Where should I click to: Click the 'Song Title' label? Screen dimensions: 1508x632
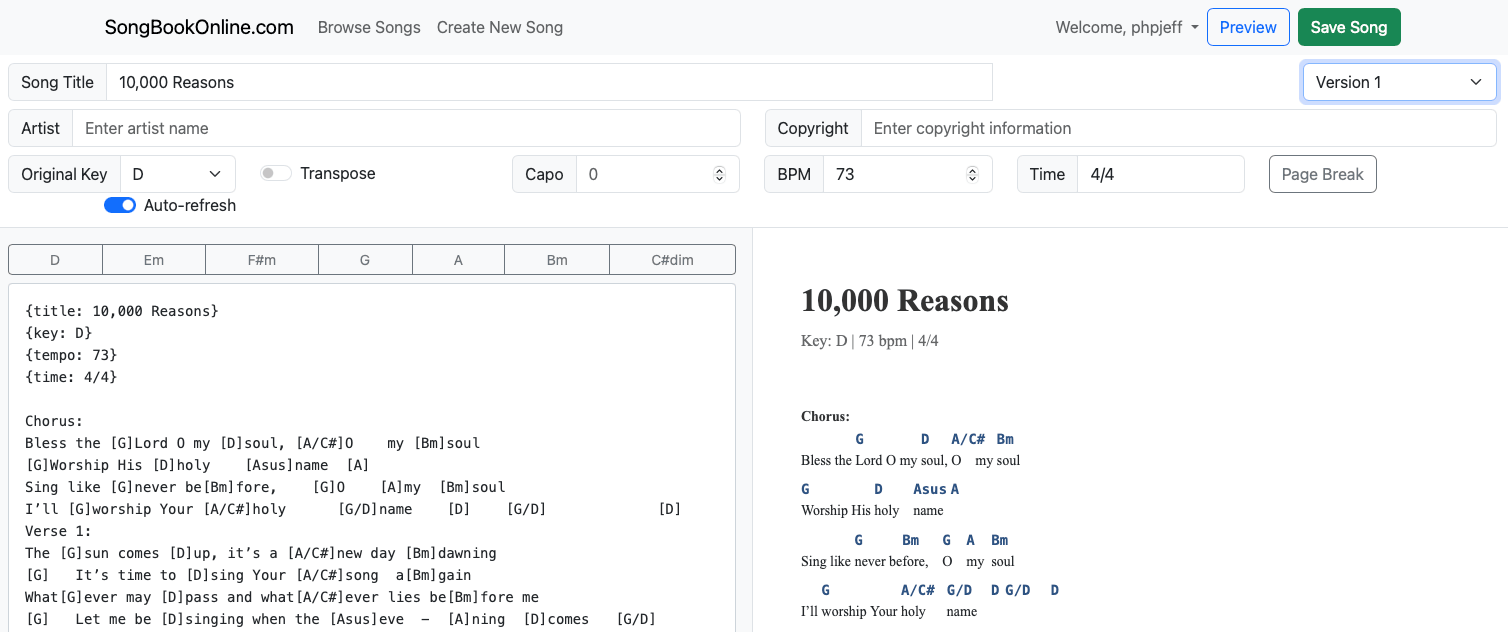tap(57, 82)
